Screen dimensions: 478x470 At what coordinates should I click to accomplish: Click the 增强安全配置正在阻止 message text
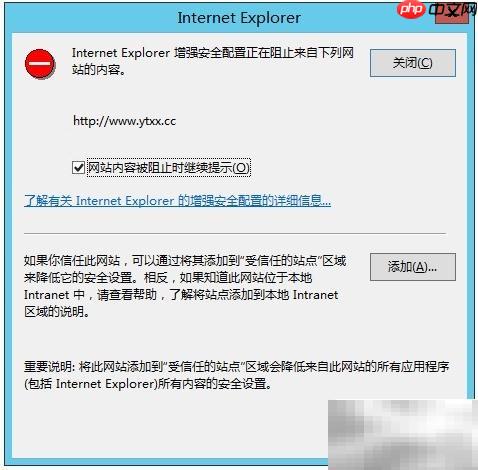pyautogui.click(x=213, y=53)
